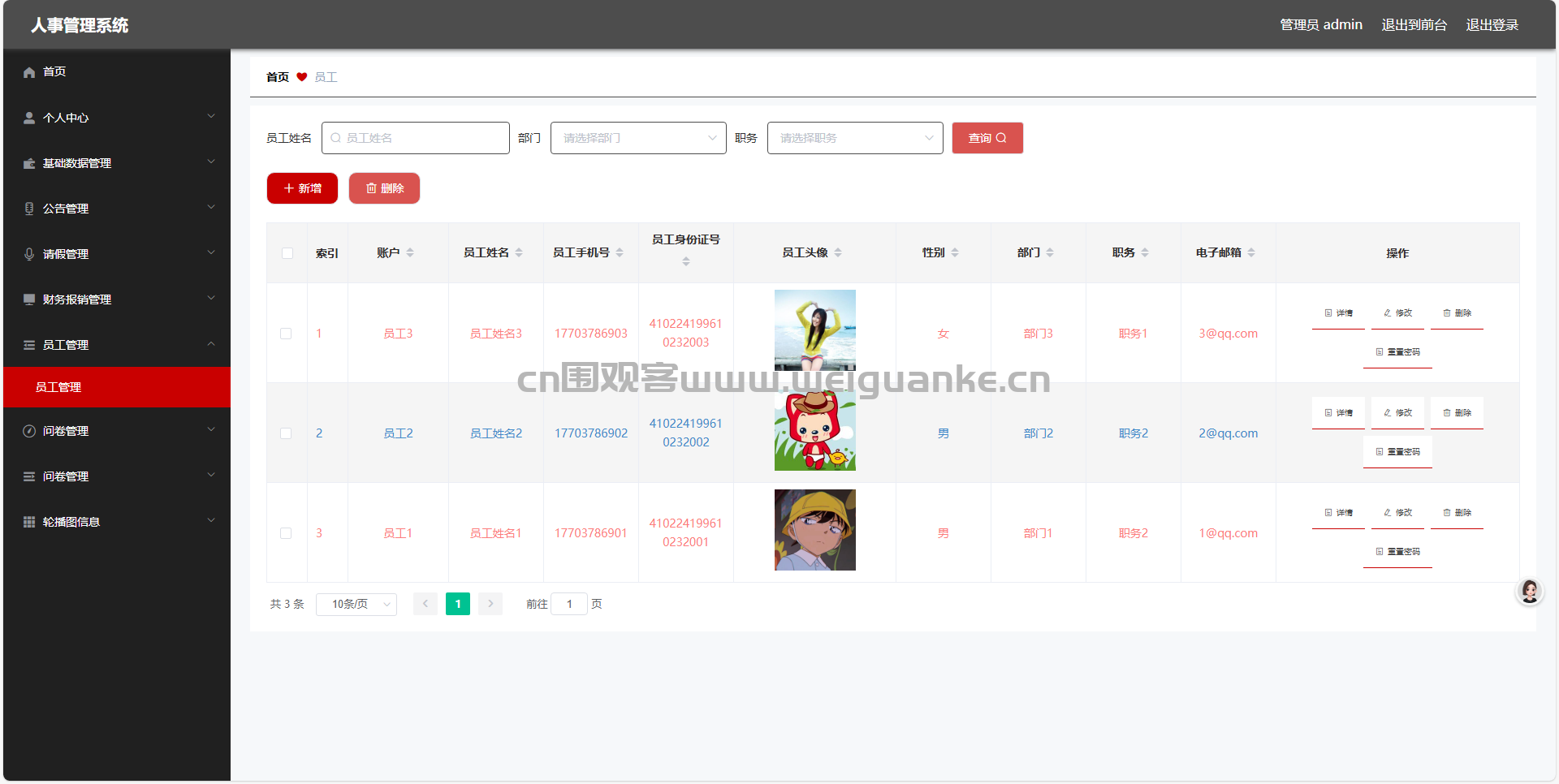This screenshot has width=1559, height=784.
Task: Click the avatar photo of 员工姓名3
Action: point(815,330)
